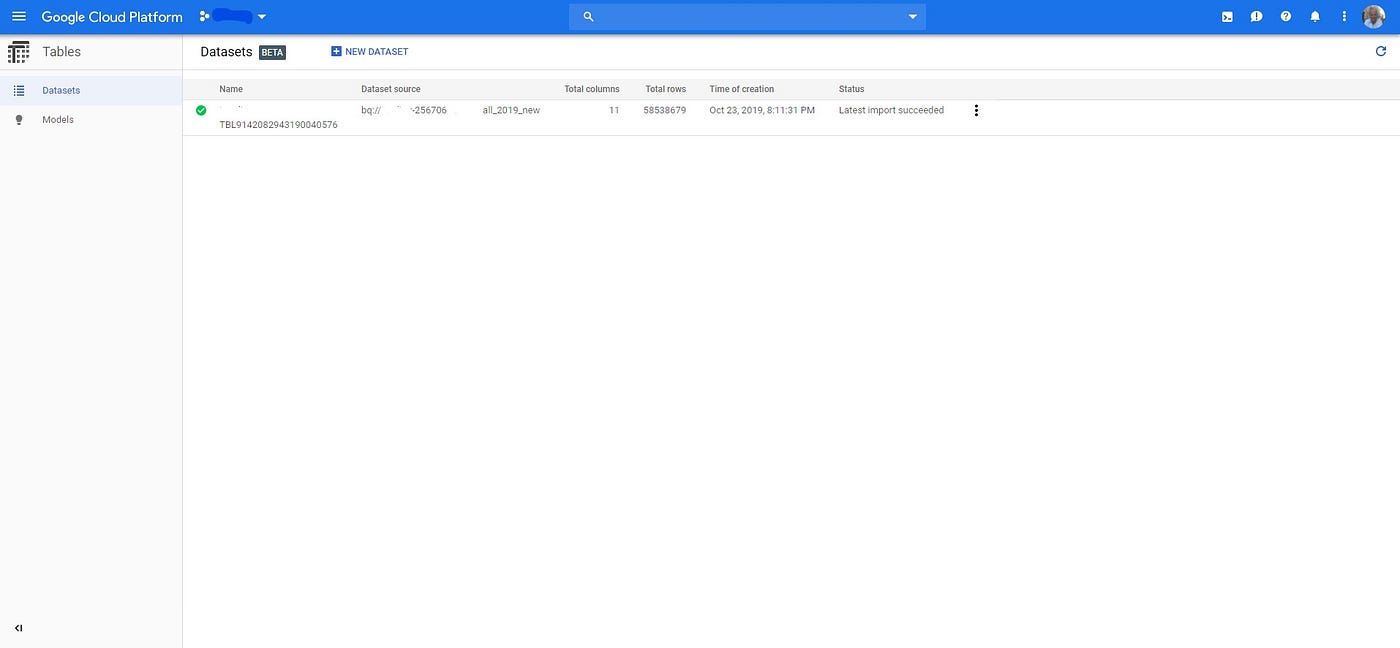Open dataset TBL9142082943190040576

[278, 124]
